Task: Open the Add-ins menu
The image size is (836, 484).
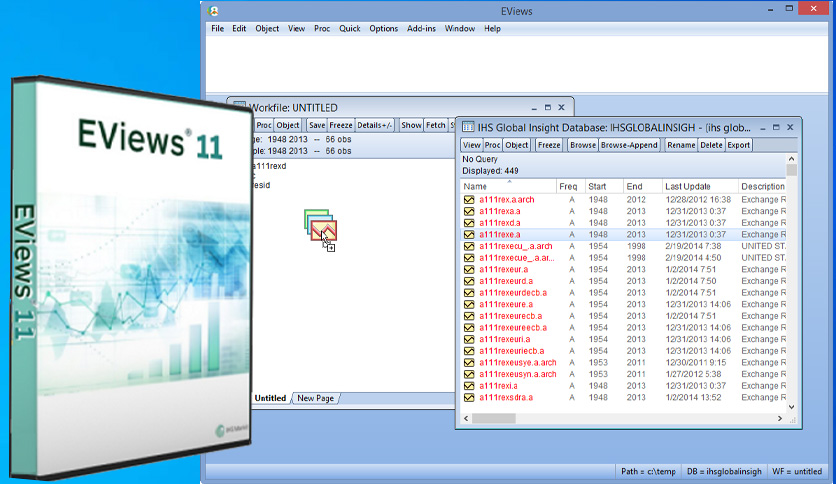Action: coord(421,29)
